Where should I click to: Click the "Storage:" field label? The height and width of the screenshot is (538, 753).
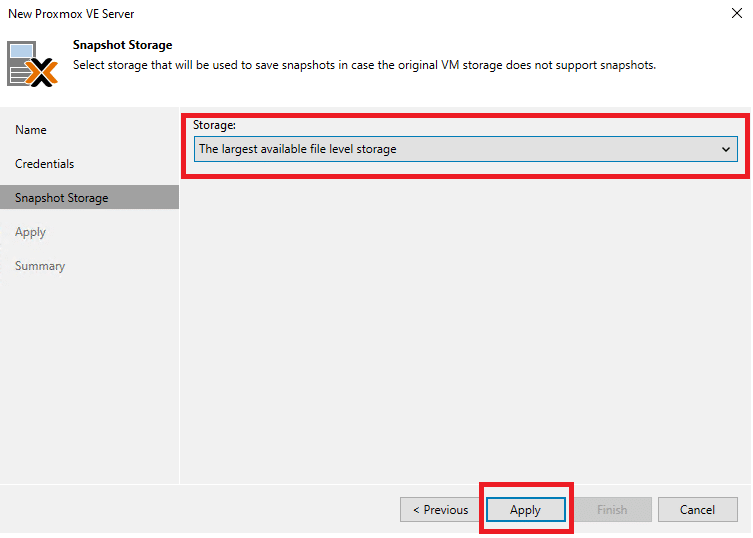[214, 125]
